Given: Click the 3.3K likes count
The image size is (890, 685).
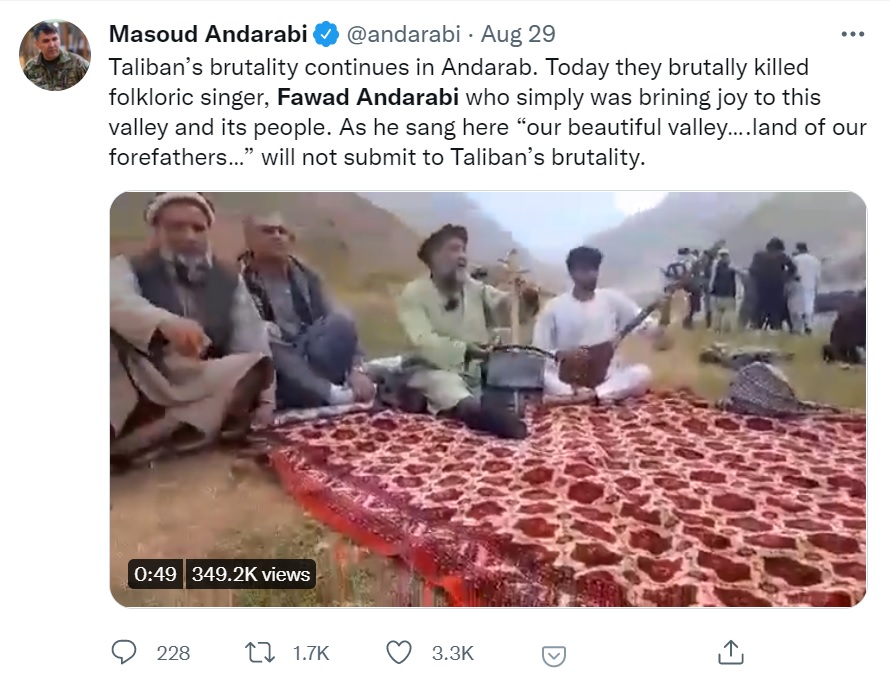Looking at the screenshot, I should (x=452, y=653).
